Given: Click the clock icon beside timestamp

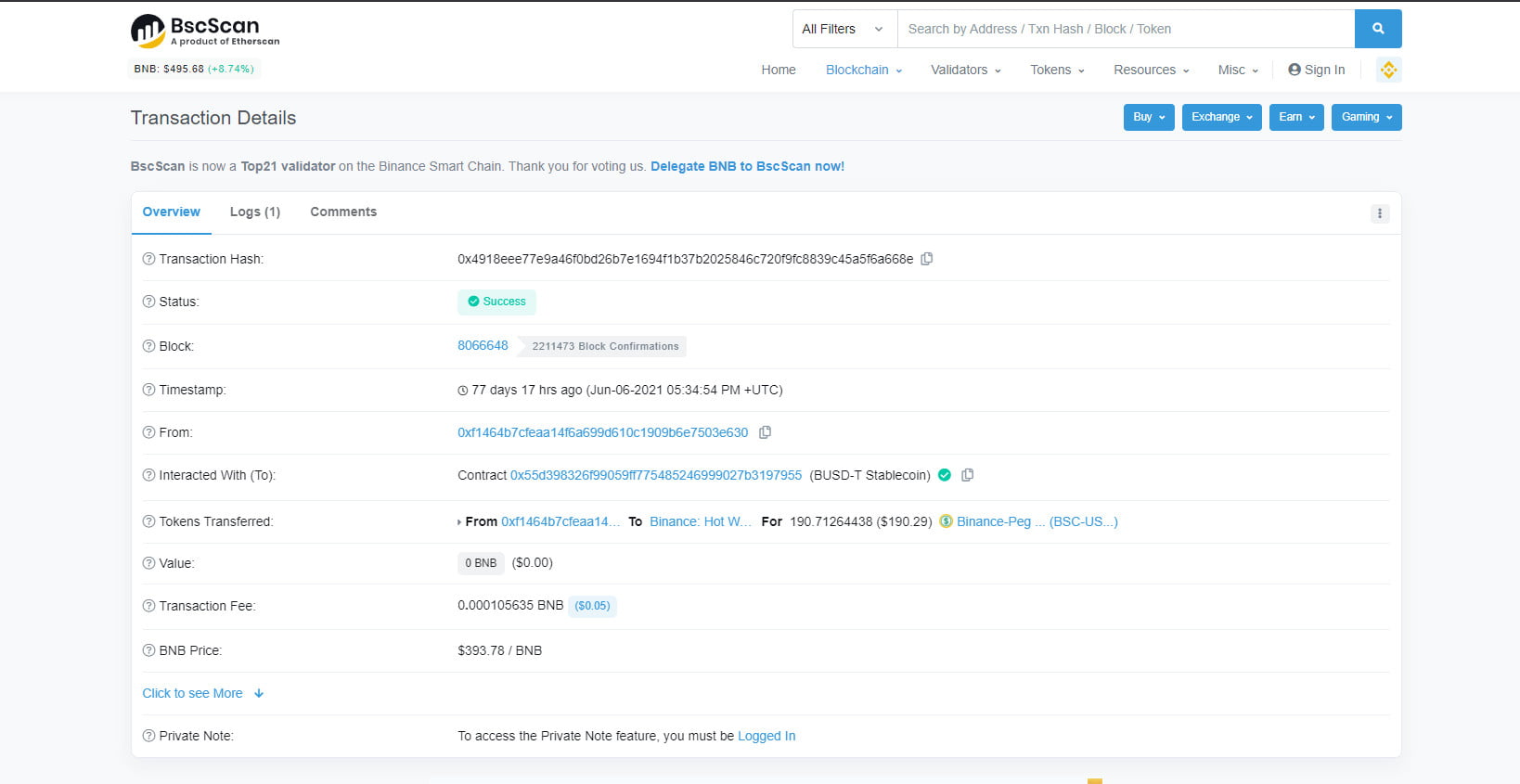Looking at the screenshot, I should click(x=463, y=391).
